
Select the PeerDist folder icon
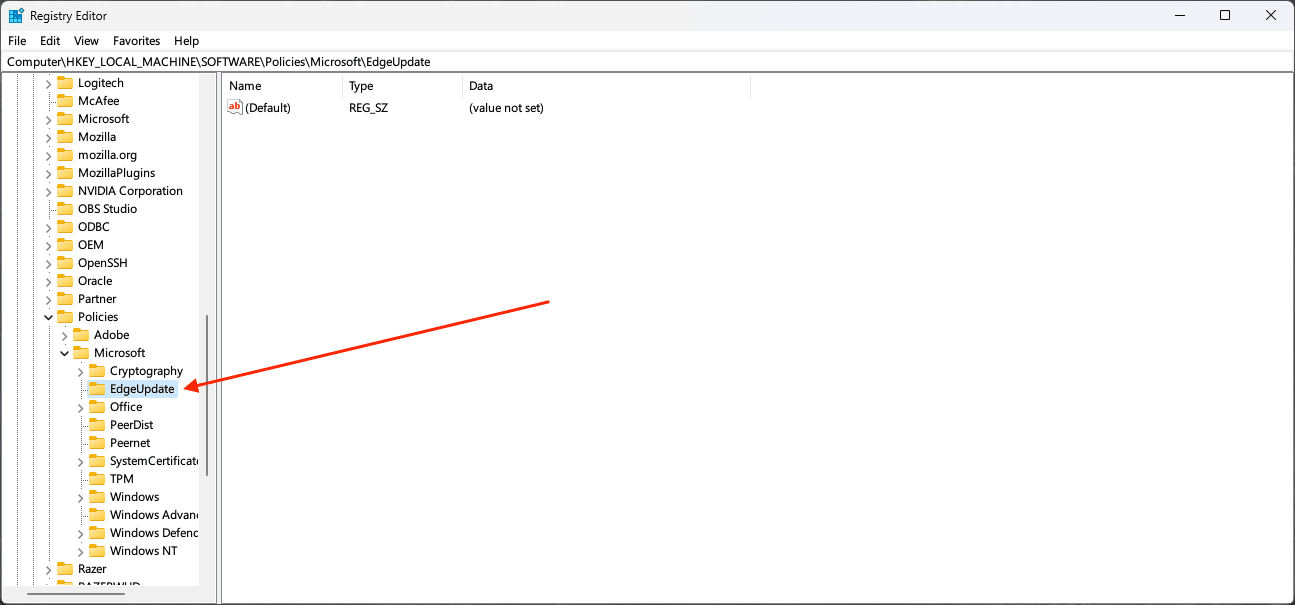point(97,425)
